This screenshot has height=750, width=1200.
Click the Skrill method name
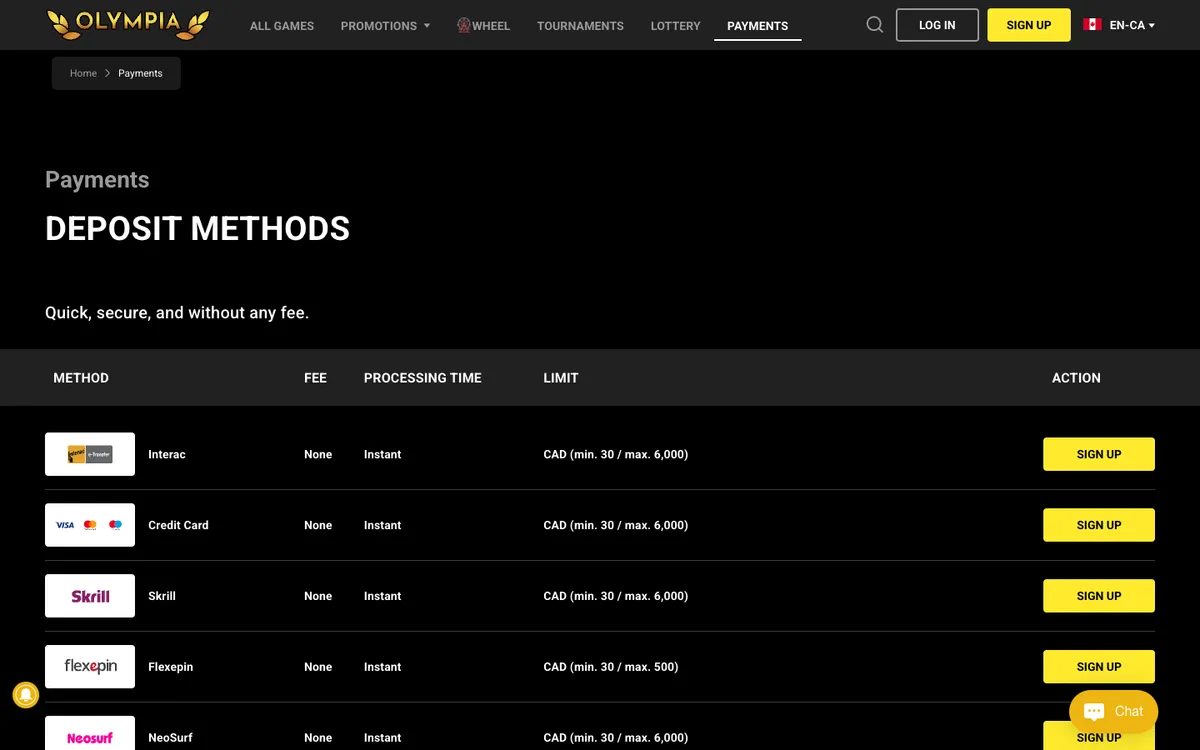(162, 596)
